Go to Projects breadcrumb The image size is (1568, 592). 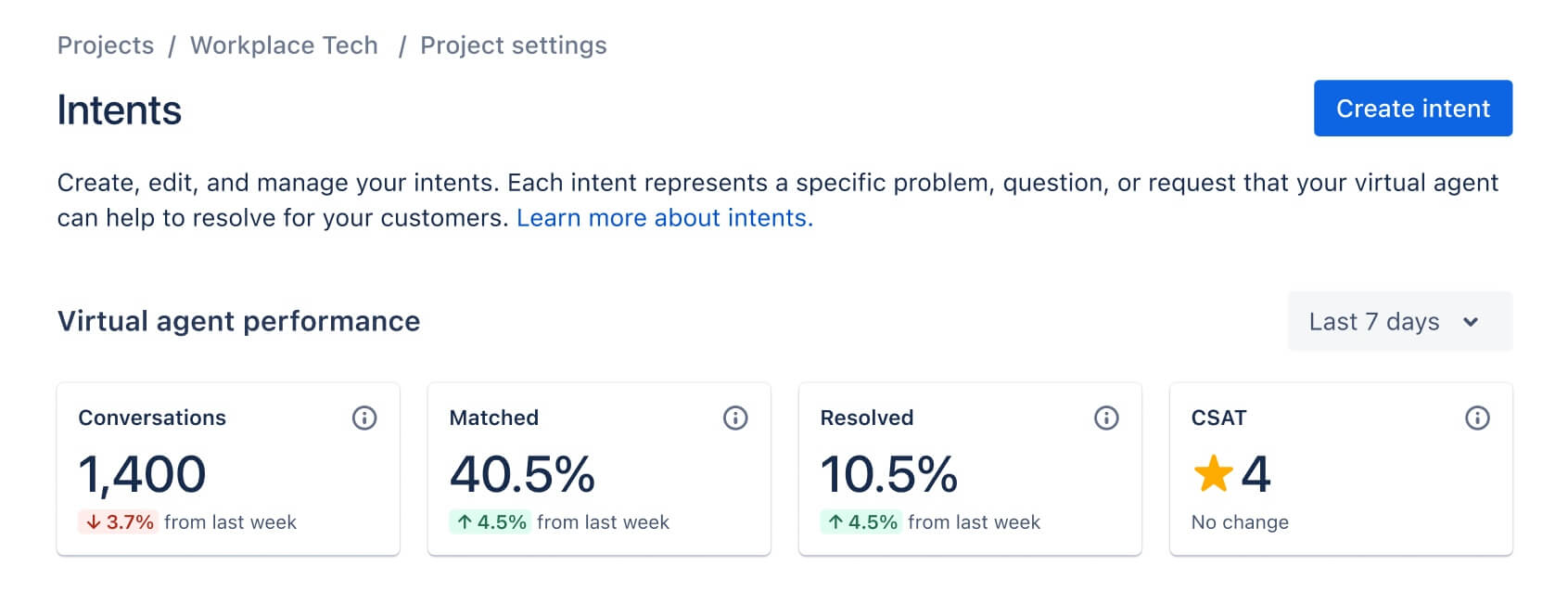click(106, 45)
